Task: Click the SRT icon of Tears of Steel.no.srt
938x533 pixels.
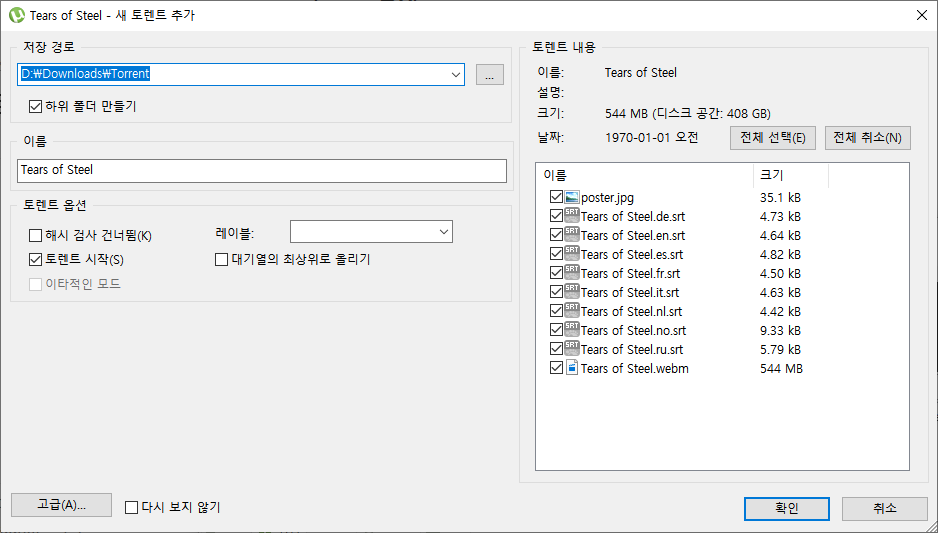Action: coord(572,330)
